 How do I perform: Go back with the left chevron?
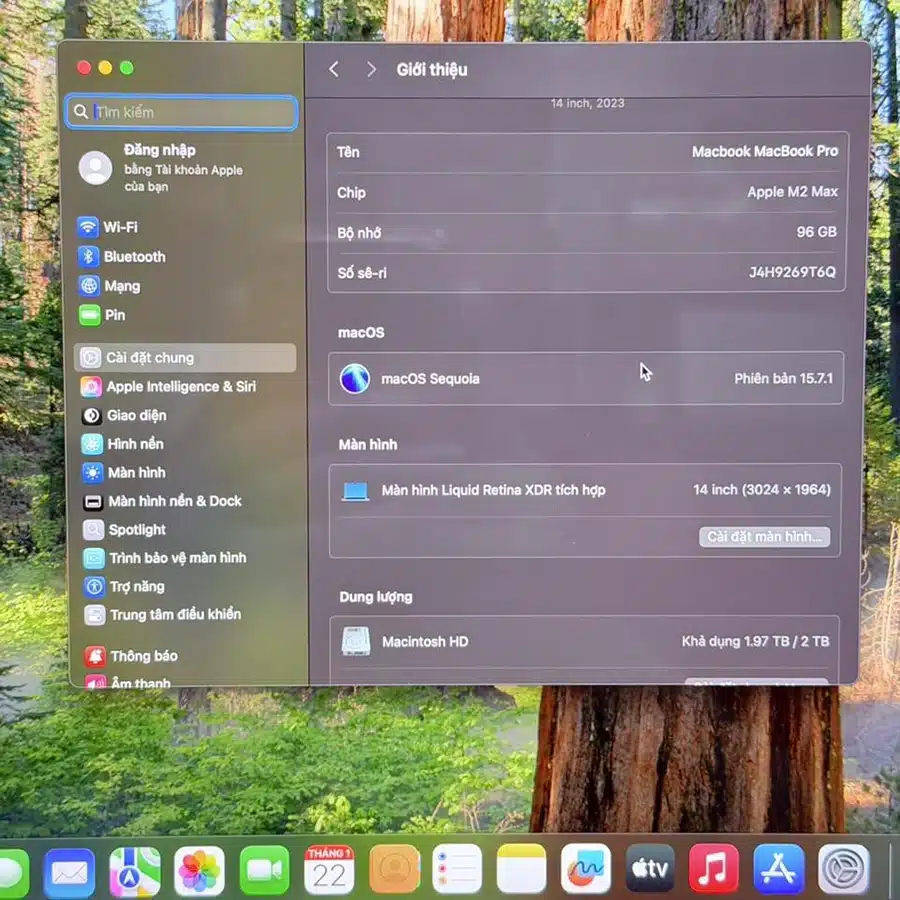click(334, 69)
